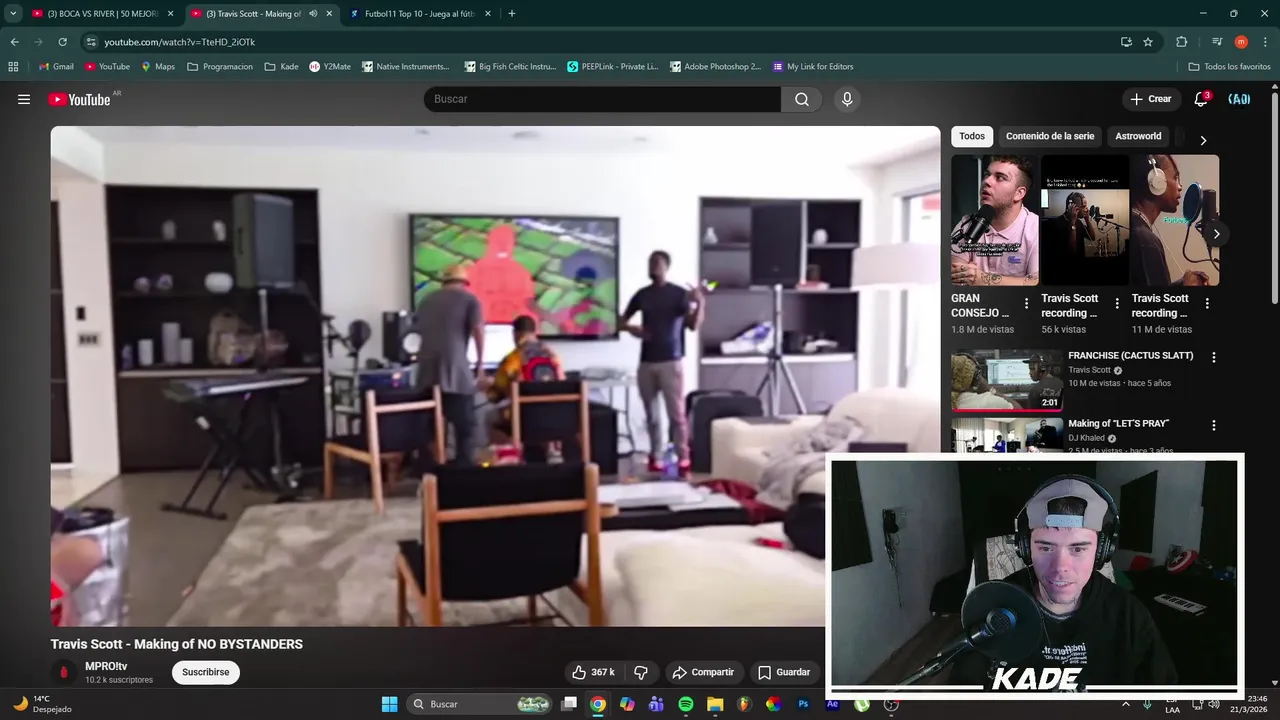The height and width of the screenshot is (720, 1280).
Task: Go to the YouTube home logo
Action: [x=79, y=99]
